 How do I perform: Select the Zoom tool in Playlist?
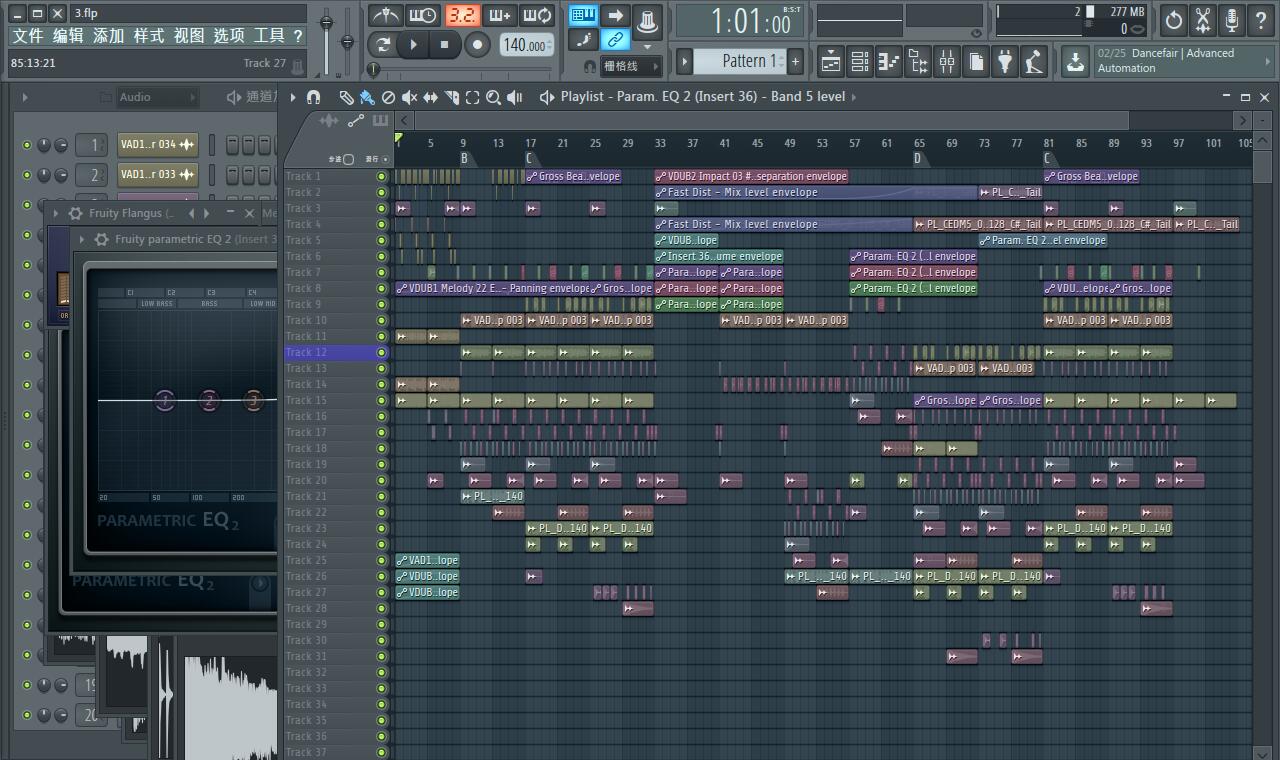[493, 97]
